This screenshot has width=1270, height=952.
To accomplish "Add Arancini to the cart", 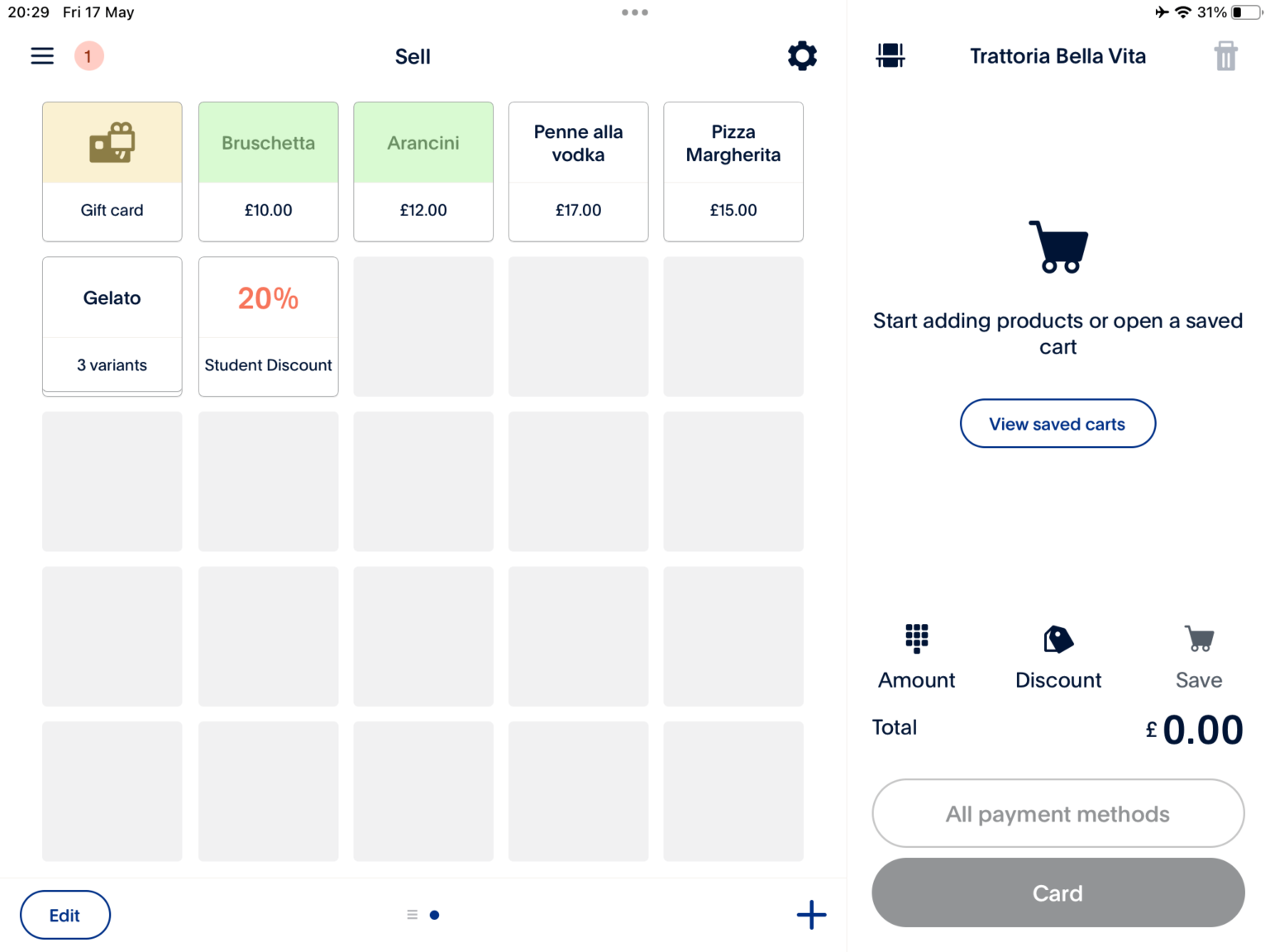I will pos(423,171).
